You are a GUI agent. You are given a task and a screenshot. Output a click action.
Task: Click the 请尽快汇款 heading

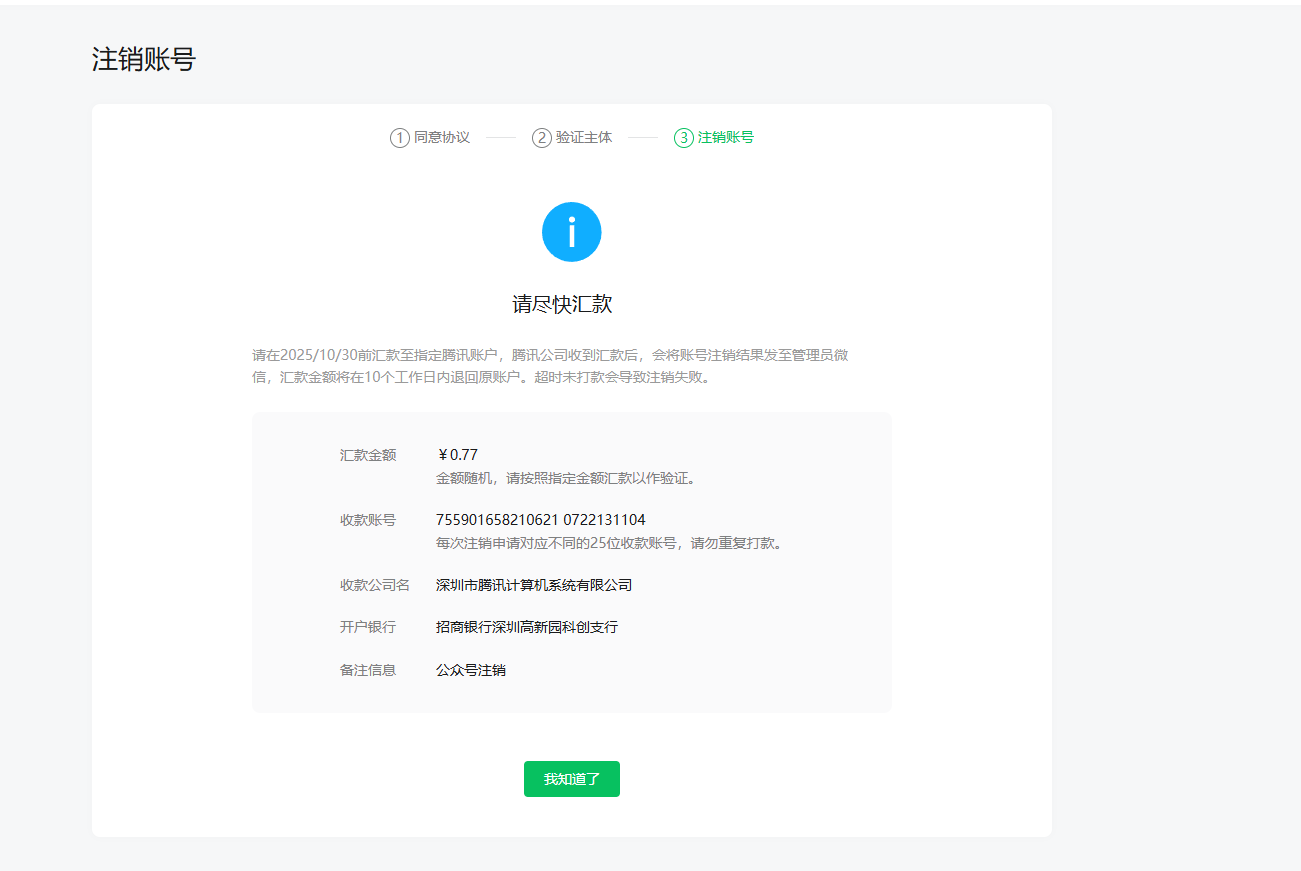562,305
